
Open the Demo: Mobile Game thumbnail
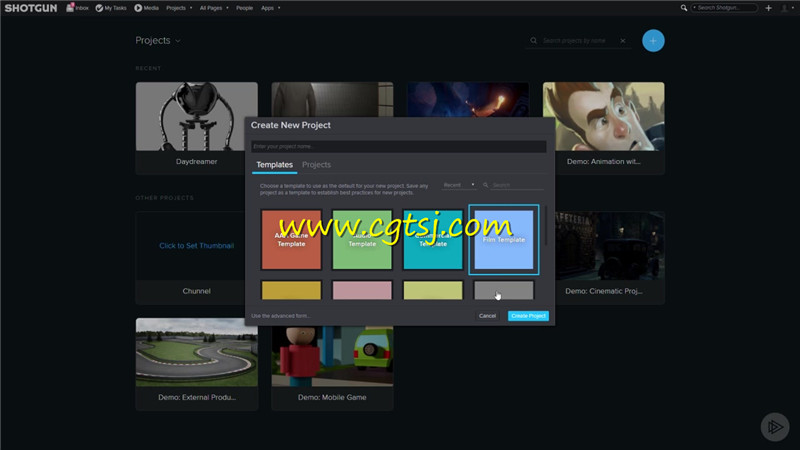332,357
